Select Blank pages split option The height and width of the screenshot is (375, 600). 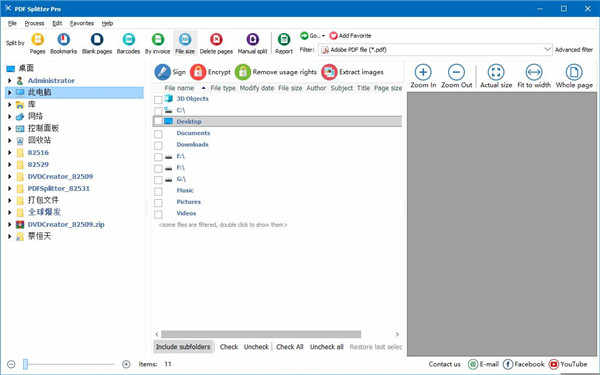97,39
